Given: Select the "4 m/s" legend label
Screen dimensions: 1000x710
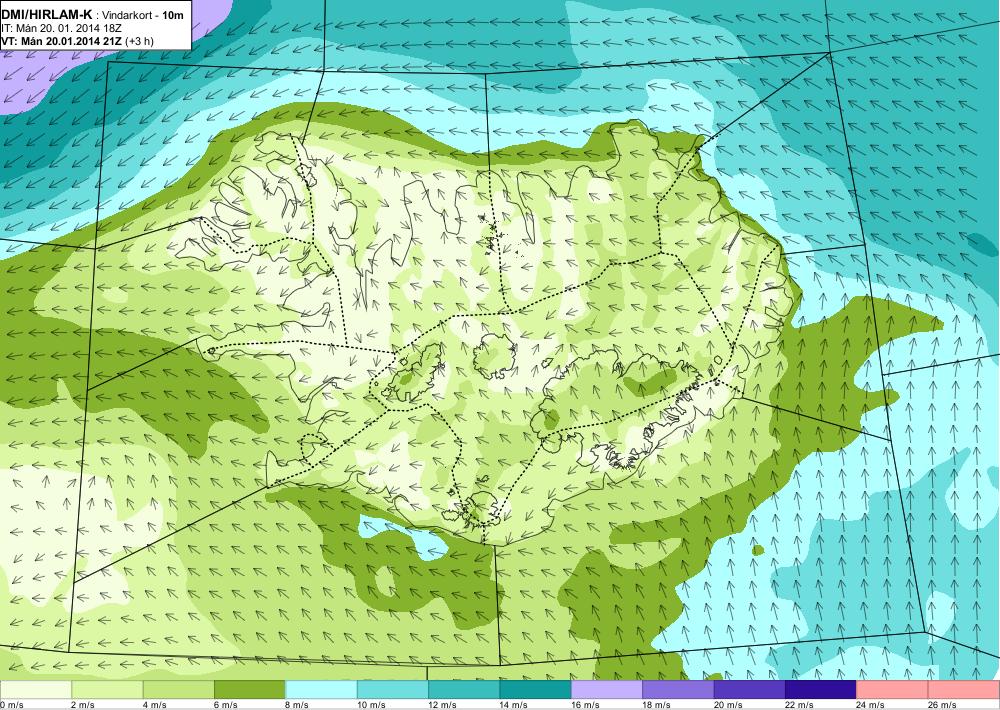Looking at the screenshot, I should tap(154, 705).
